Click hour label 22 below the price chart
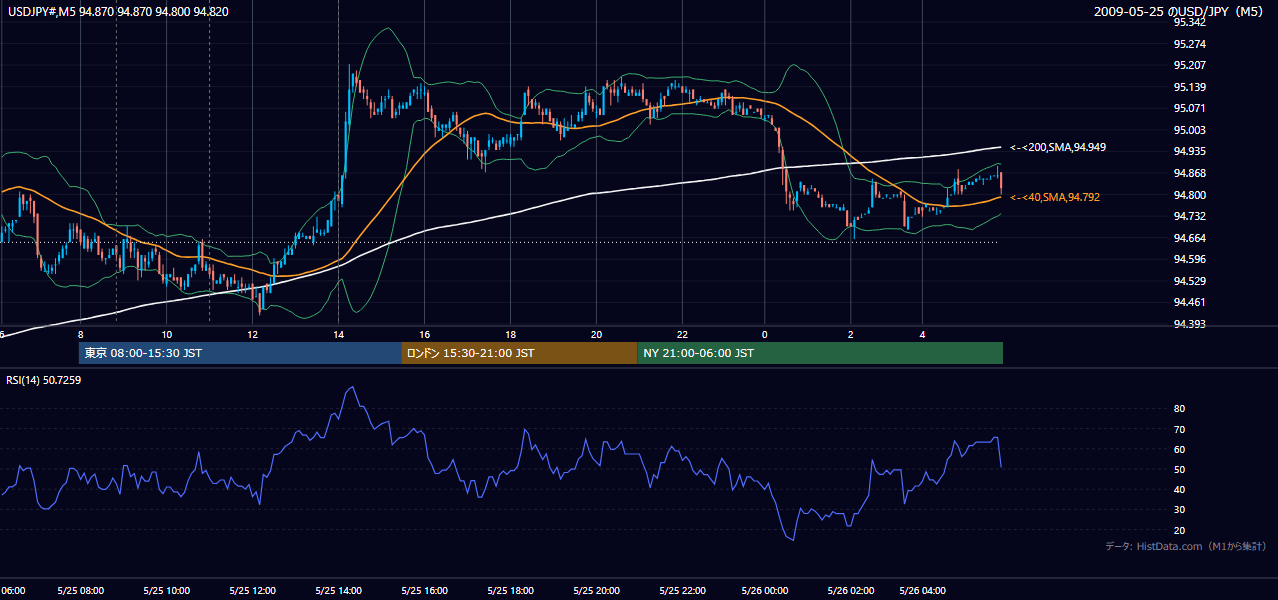 click(x=682, y=334)
